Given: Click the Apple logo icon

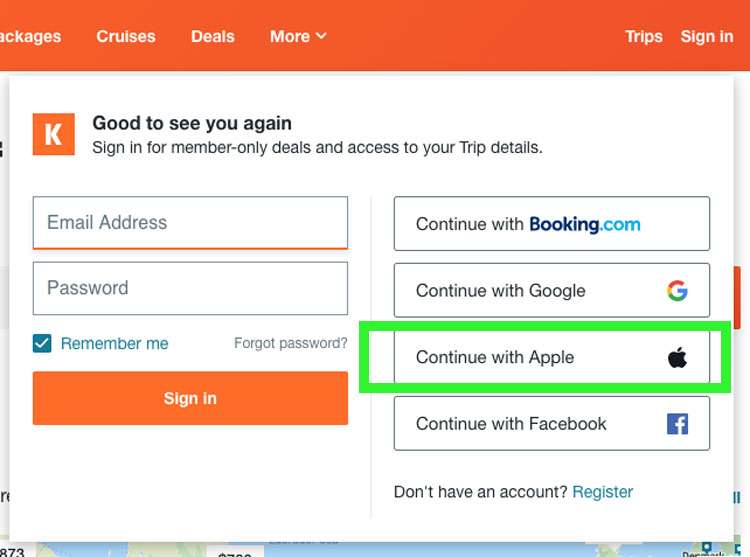Looking at the screenshot, I should tap(677, 357).
